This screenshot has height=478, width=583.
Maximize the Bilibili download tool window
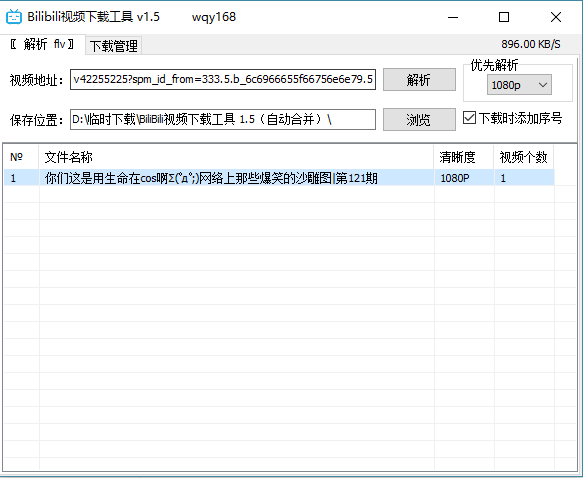[504, 17]
